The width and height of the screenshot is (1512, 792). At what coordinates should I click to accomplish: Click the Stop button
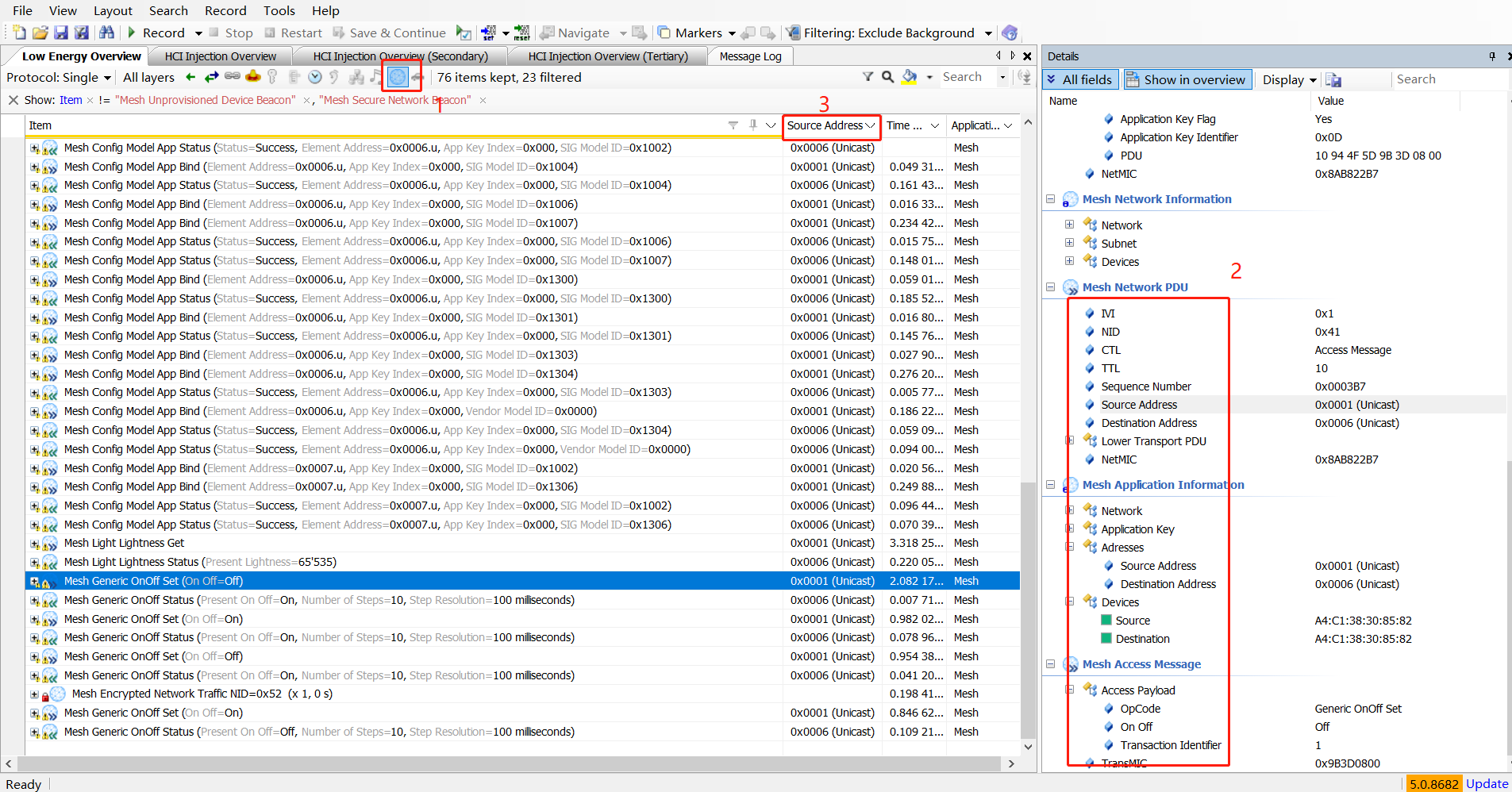[x=231, y=33]
